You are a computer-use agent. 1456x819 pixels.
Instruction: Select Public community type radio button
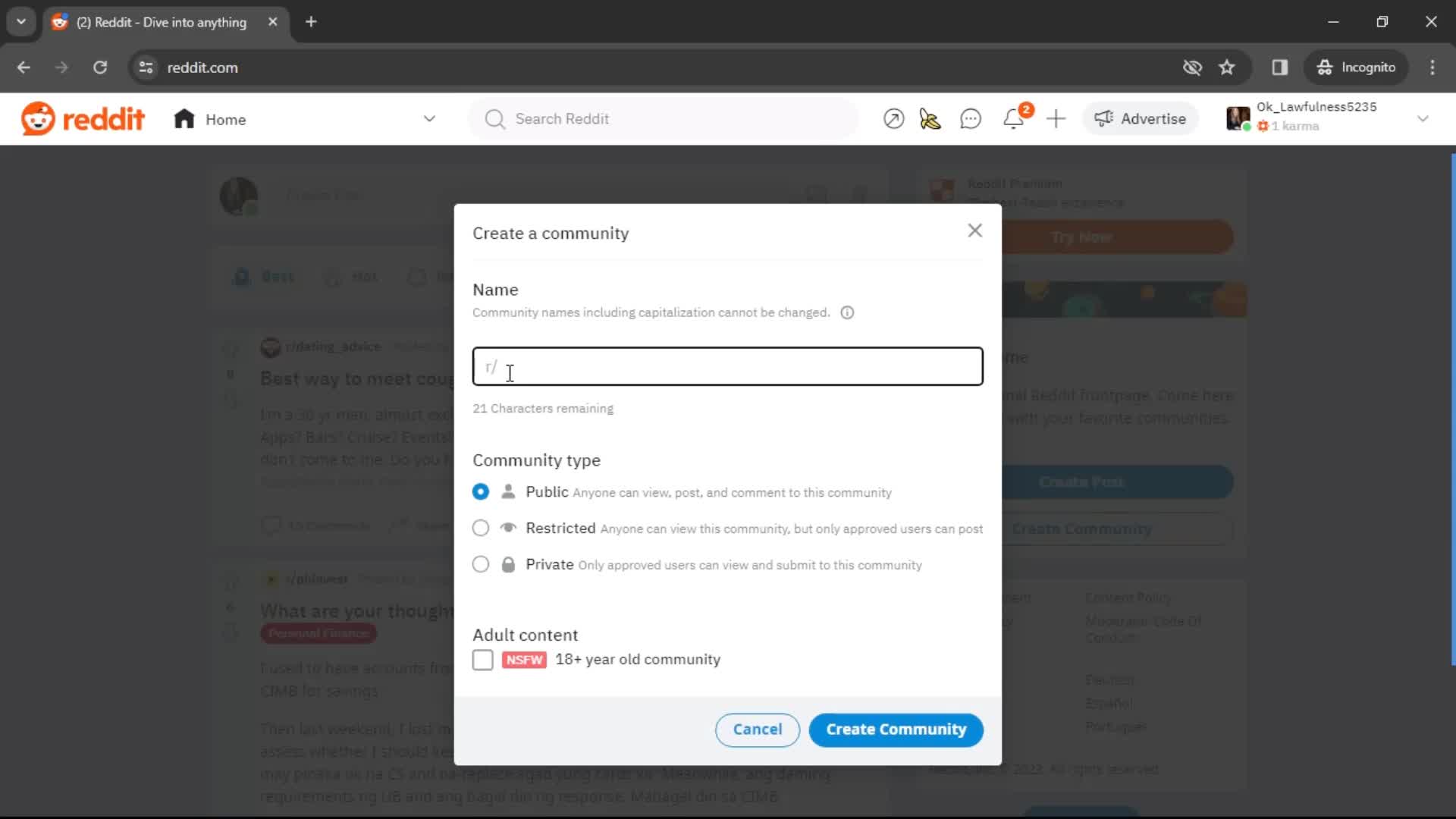[x=481, y=491]
